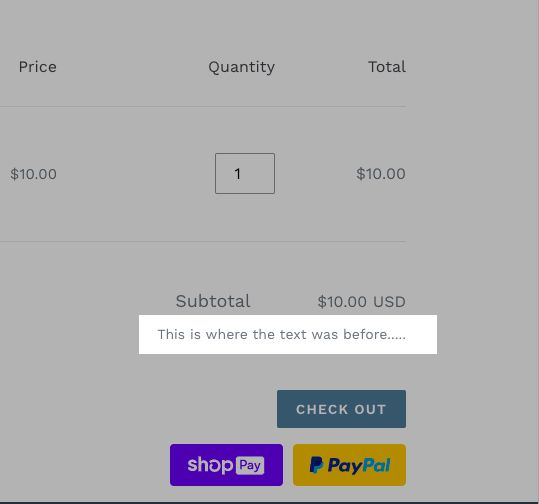The image size is (539, 504).
Task: Click the $10.00 USD subtotal amount
Action: point(362,302)
